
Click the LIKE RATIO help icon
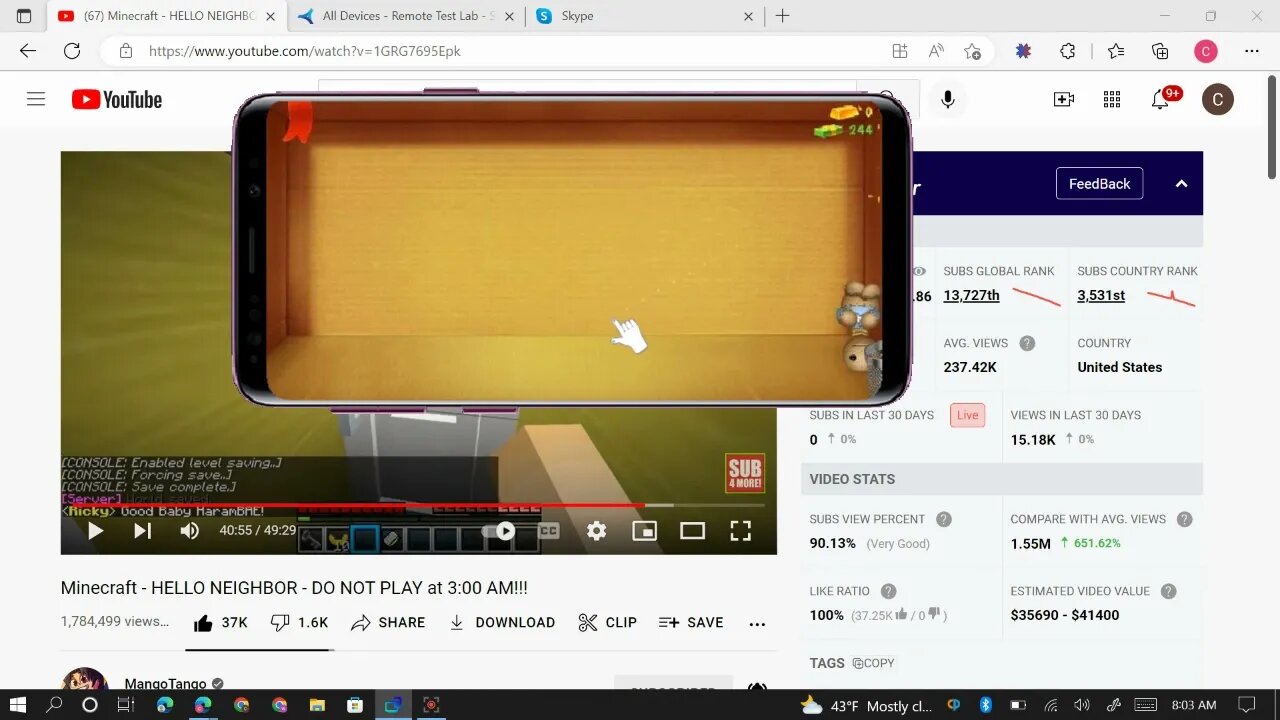click(x=888, y=591)
